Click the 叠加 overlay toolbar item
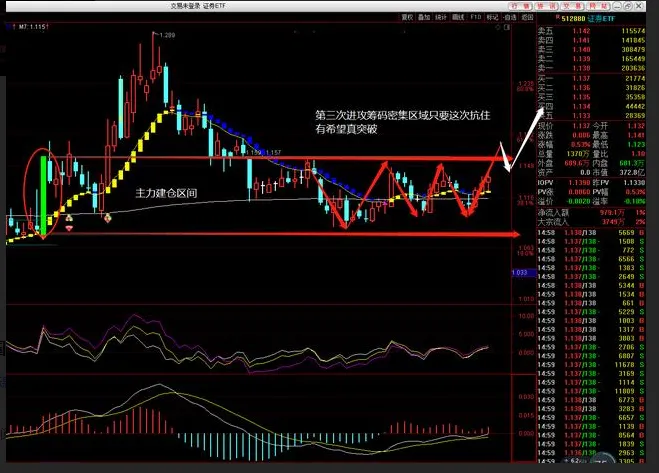The image size is (659, 473). pos(424,17)
